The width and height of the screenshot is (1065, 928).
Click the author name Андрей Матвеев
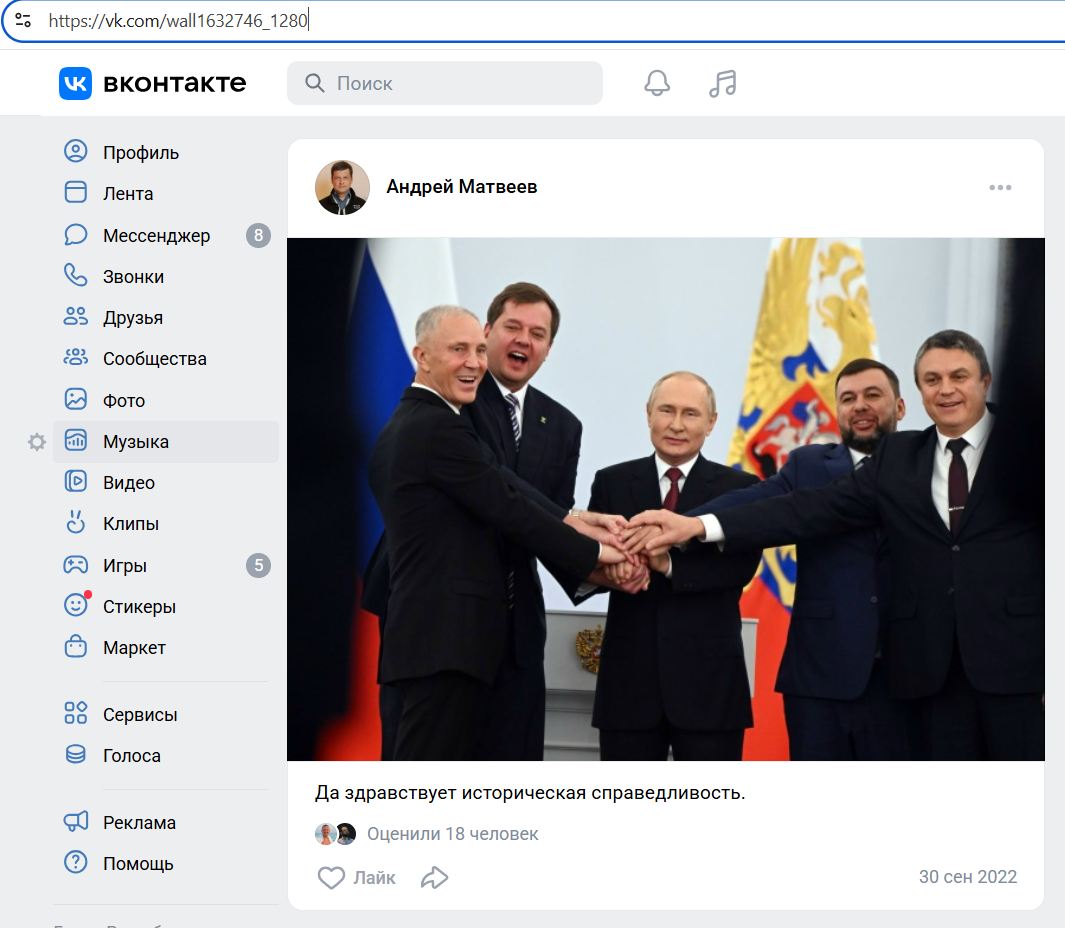[x=462, y=187]
